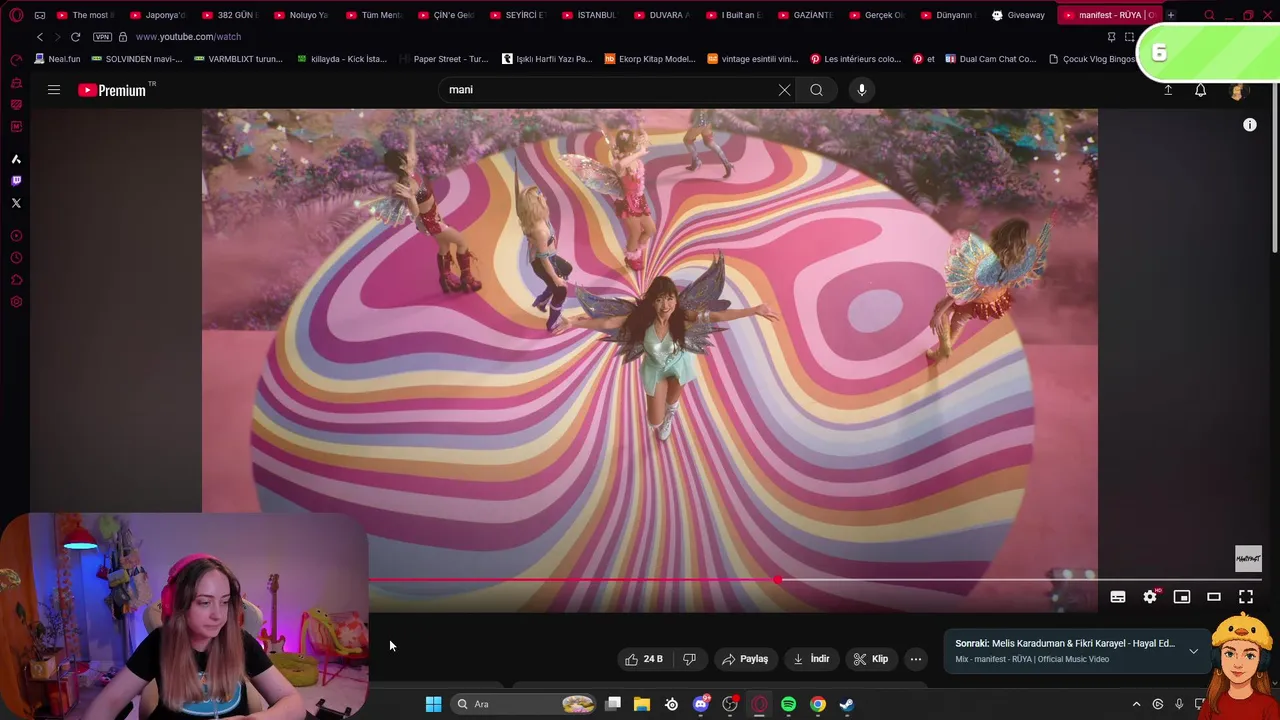The image size is (1280, 720).
Task: Open Spotify from the taskbar
Action: [x=788, y=704]
